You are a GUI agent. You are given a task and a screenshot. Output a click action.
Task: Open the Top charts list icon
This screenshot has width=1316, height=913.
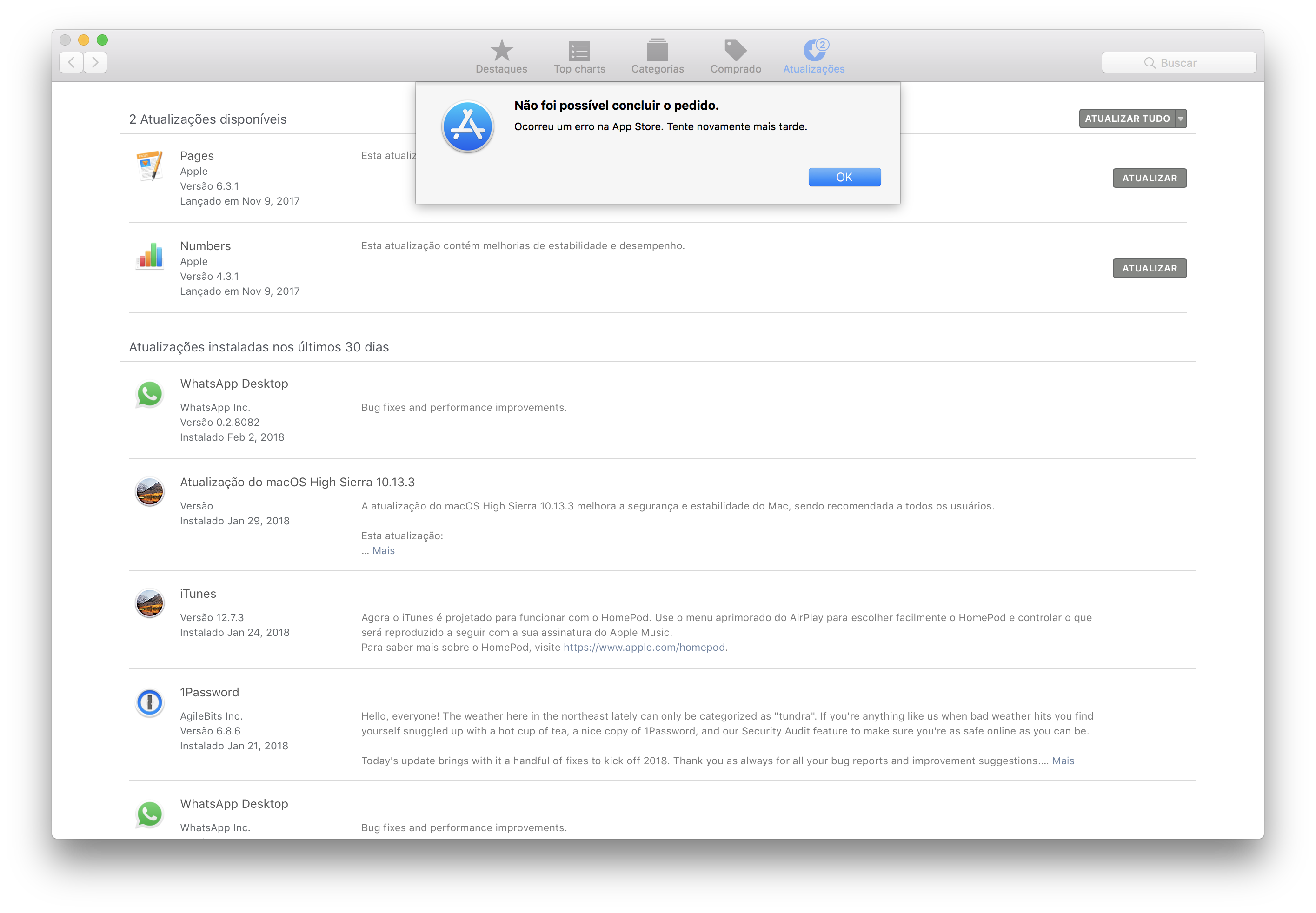[x=579, y=52]
